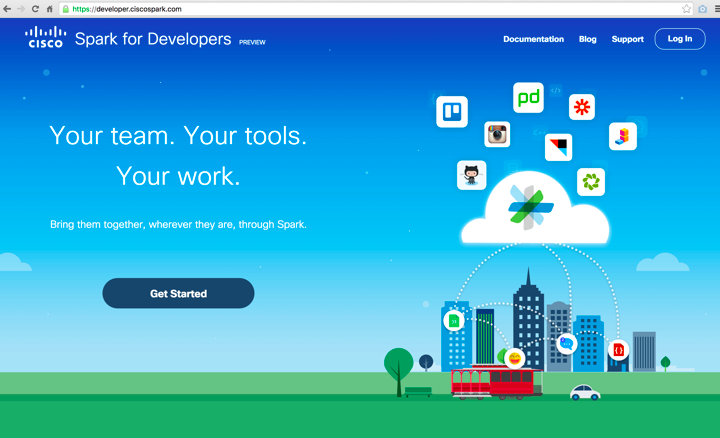The image size is (720, 438).
Task: Click the Trello app icon
Action: pos(452,112)
